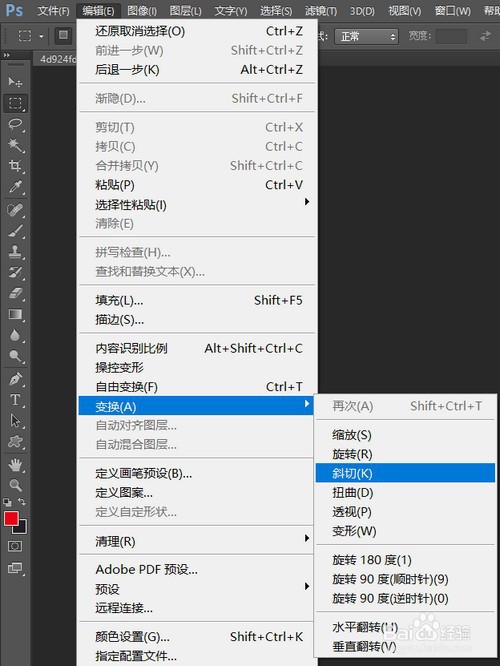Expand the 变换(A) submenu

[x=196, y=406]
